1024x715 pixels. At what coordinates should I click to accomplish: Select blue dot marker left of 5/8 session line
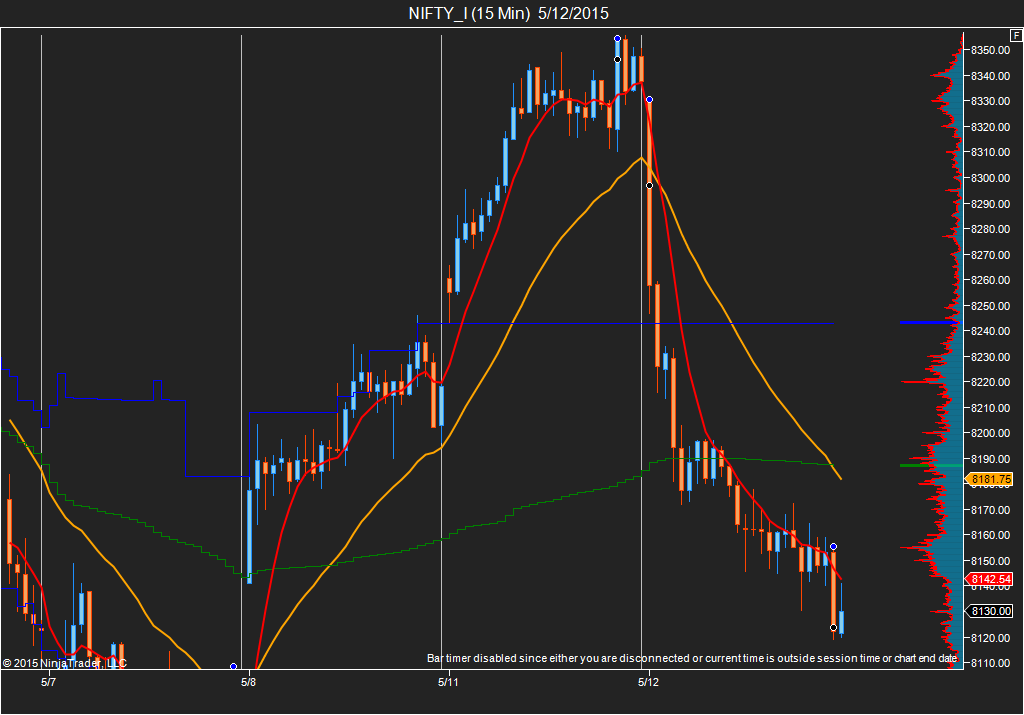(x=233, y=666)
